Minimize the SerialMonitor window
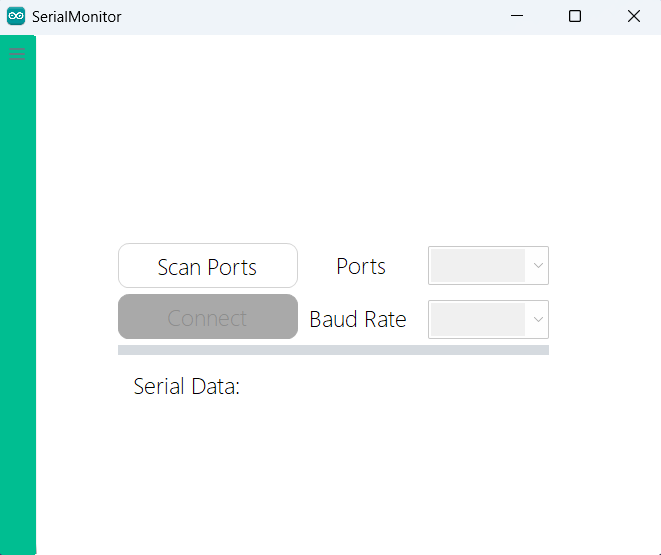This screenshot has width=661, height=555. (517, 16)
